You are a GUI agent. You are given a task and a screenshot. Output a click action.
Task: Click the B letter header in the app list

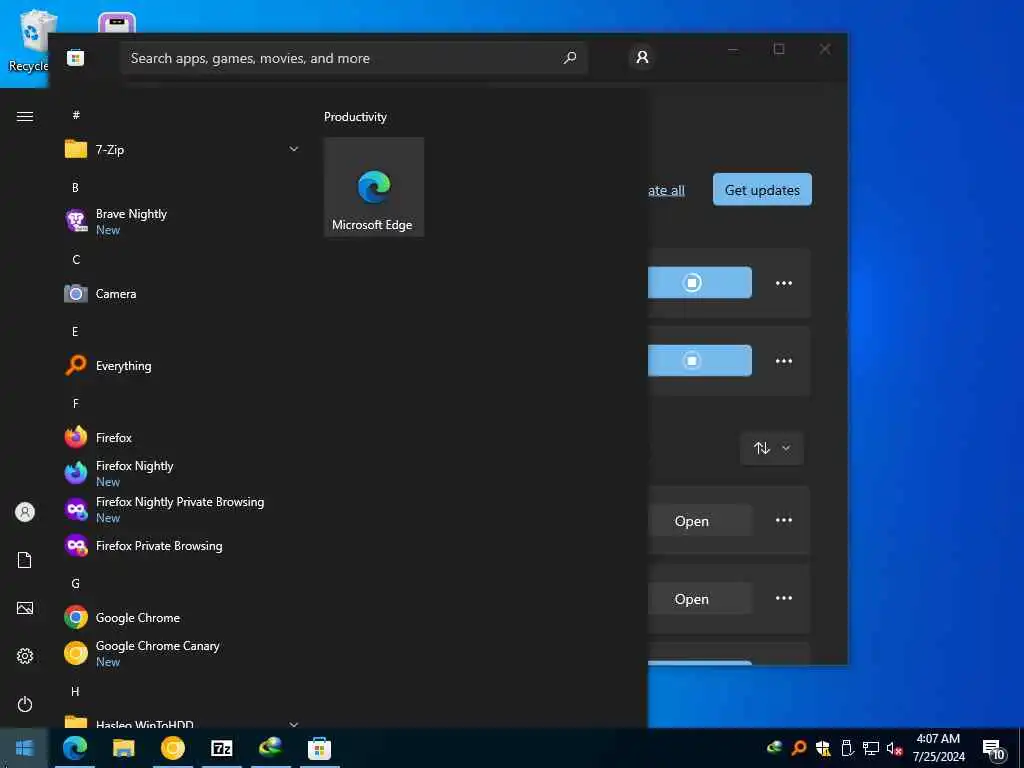tap(75, 187)
